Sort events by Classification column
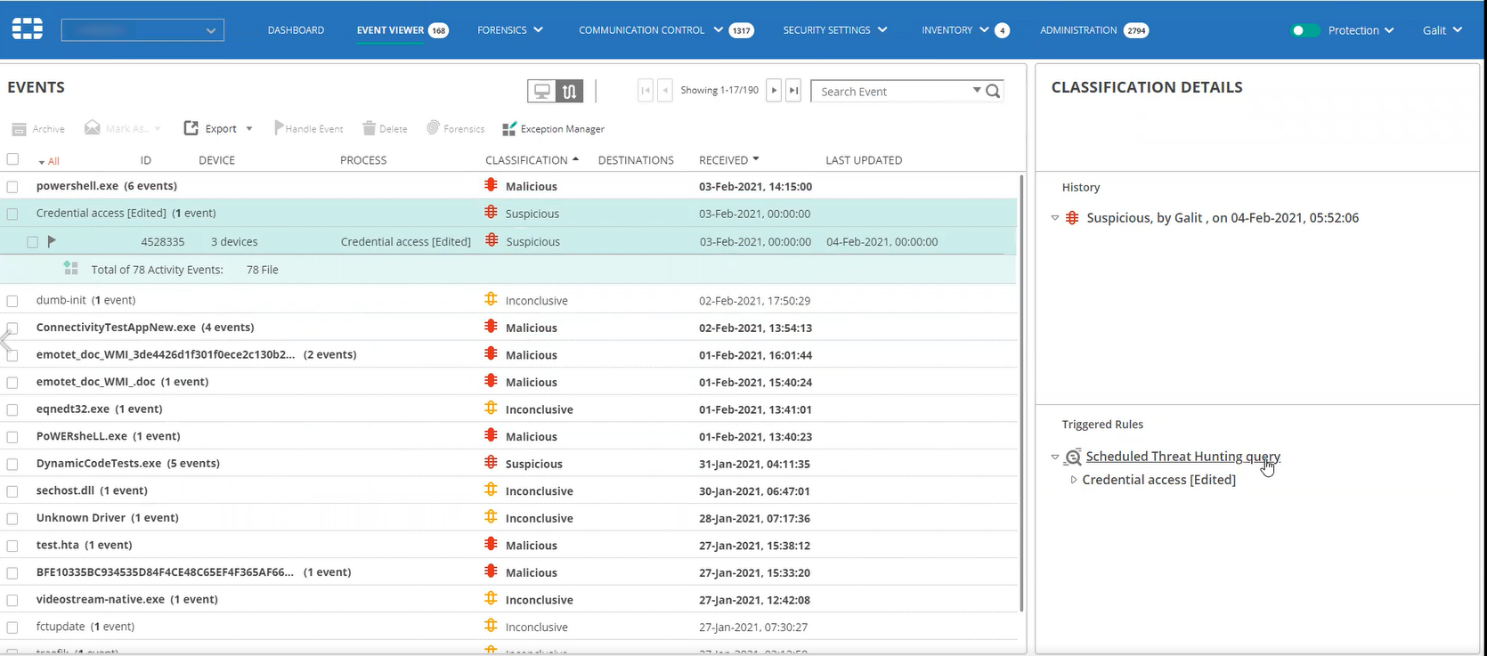The height and width of the screenshot is (656, 1487). 526,160
